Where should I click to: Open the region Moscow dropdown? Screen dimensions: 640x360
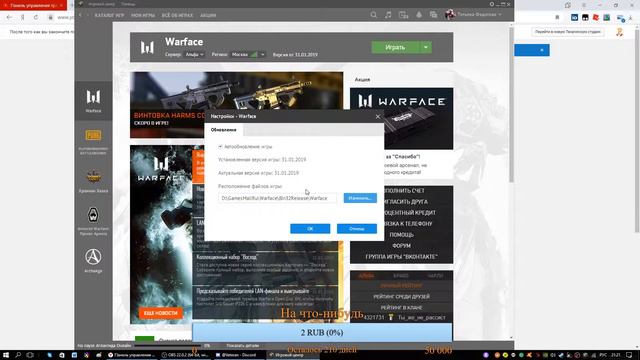coord(248,54)
